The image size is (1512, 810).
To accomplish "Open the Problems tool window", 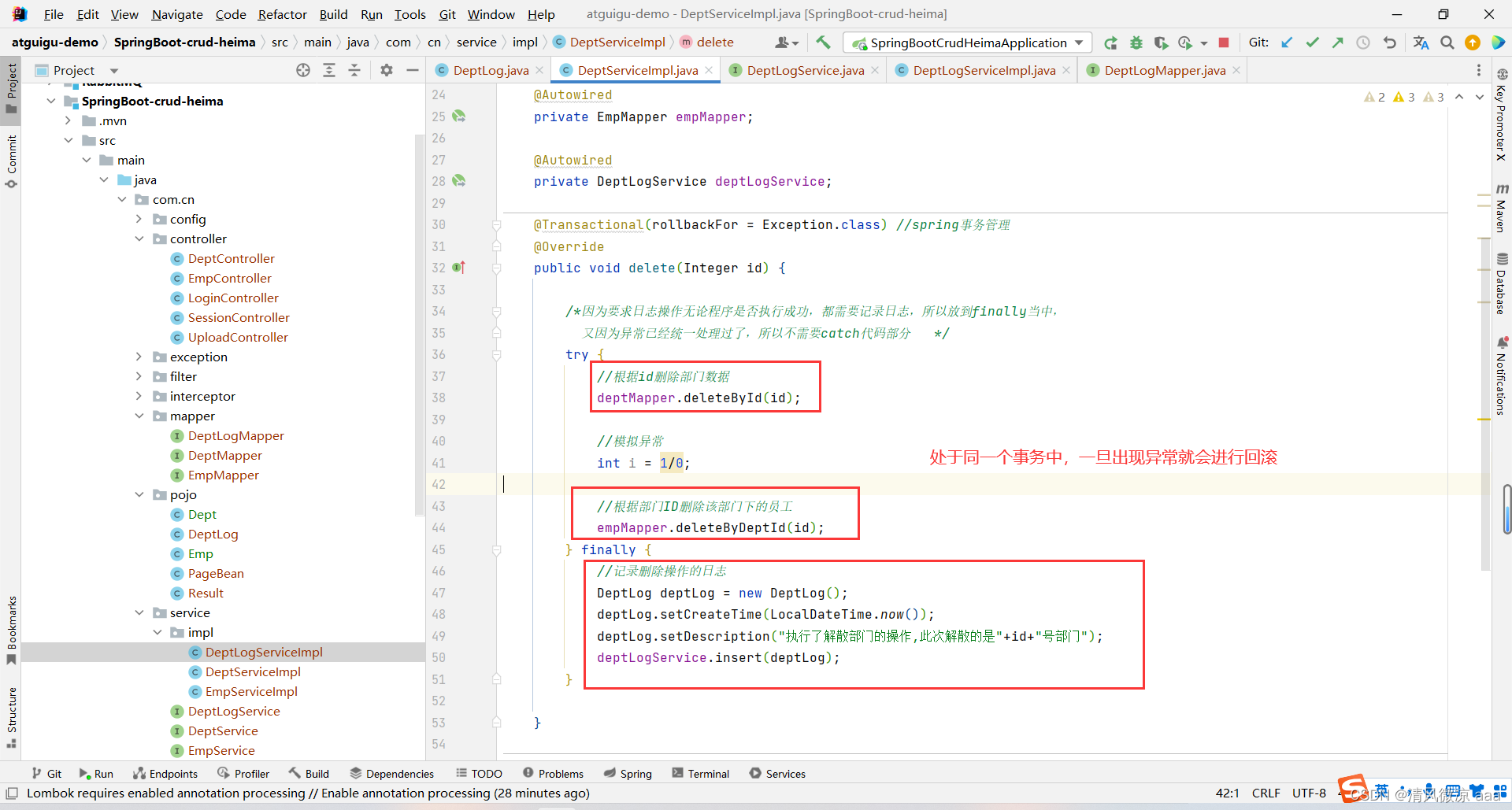I will [553, 774].
